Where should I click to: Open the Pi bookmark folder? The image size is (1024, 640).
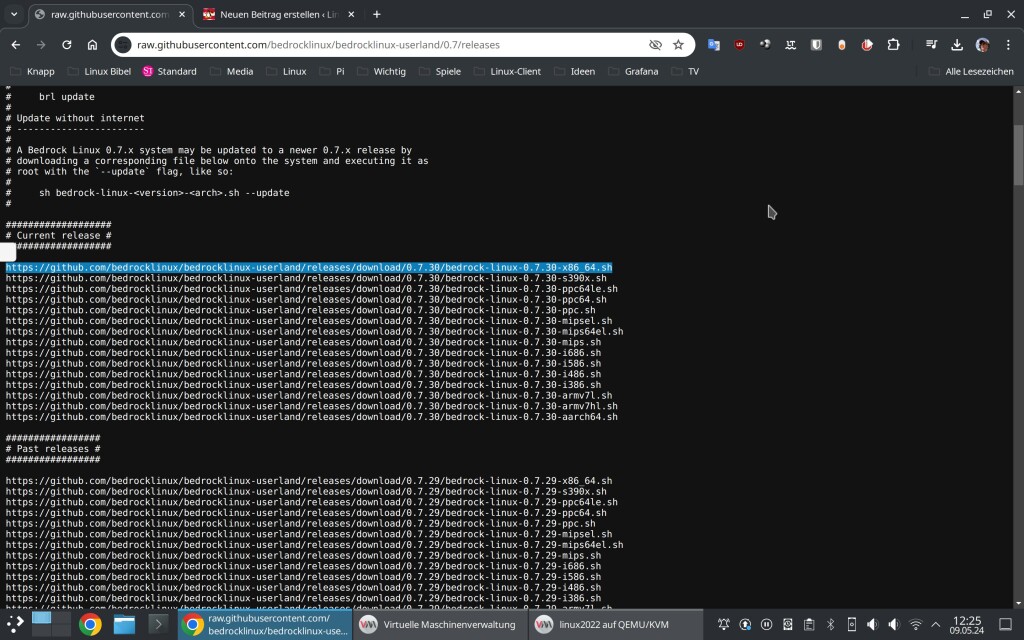pyautogui.click(x=332, y=71)
